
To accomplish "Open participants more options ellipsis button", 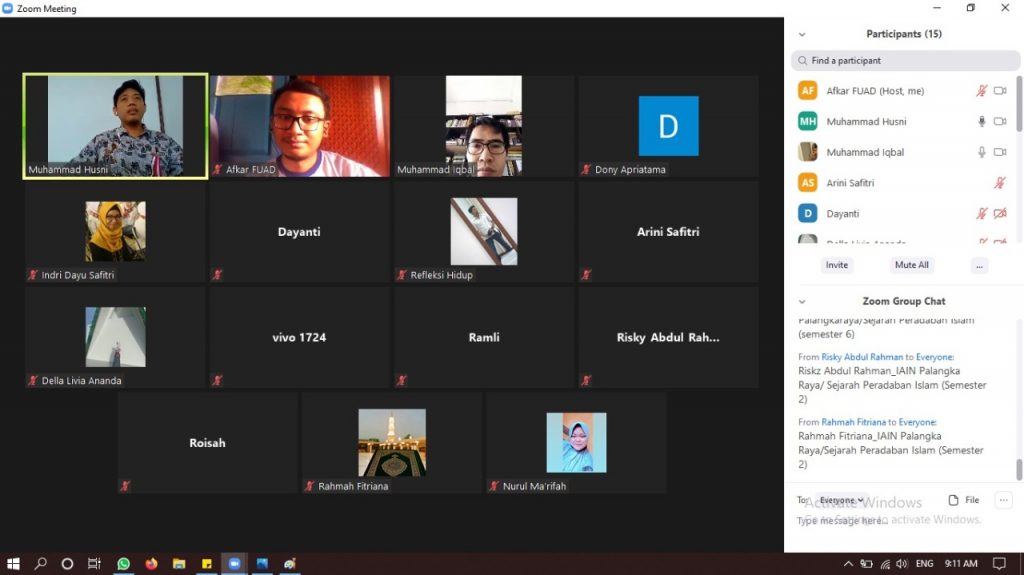I will [x=979, y=265].
